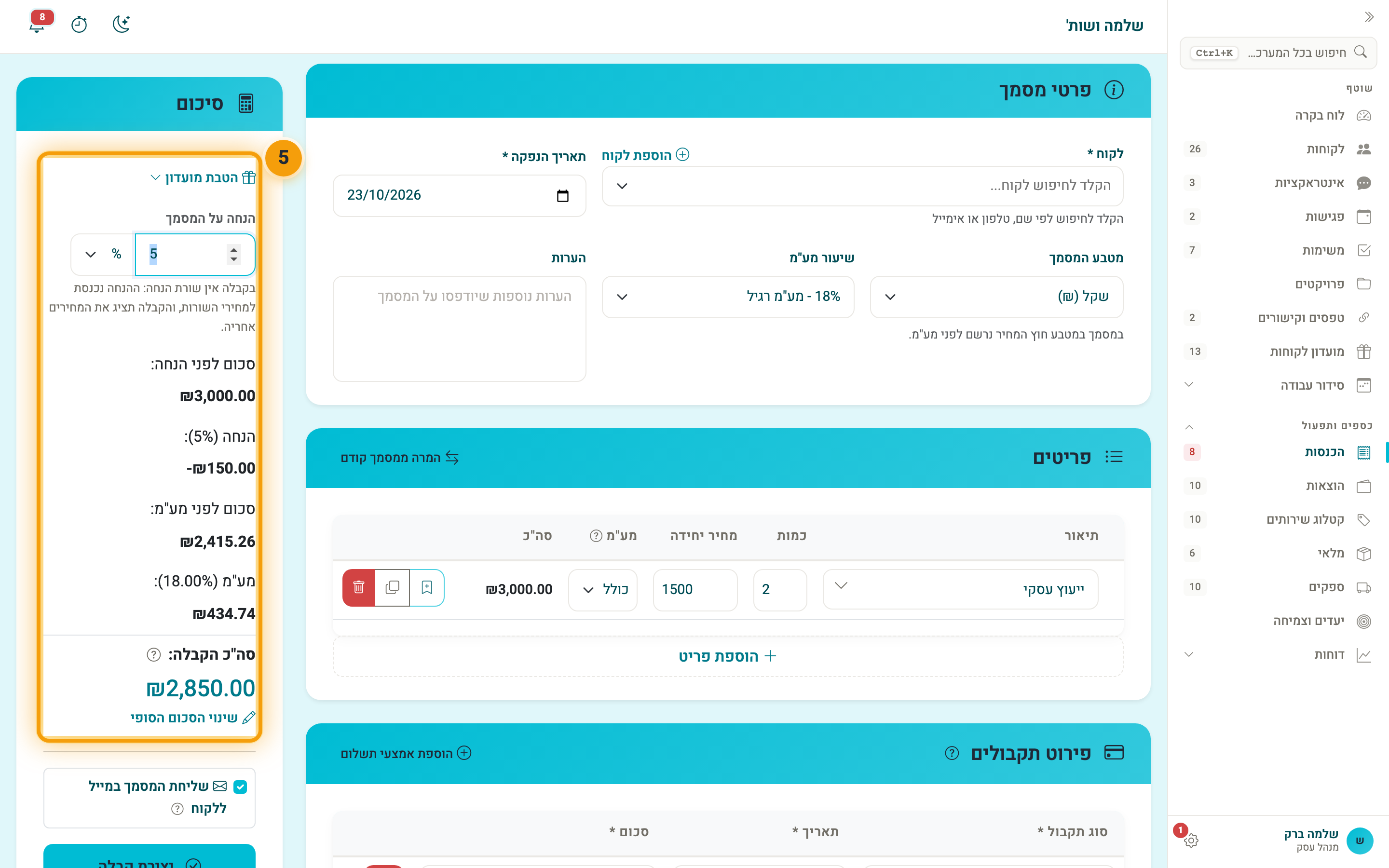1389x868 pixels.
Task: Click the user avatar ש
Action: tap(1360, 841)
